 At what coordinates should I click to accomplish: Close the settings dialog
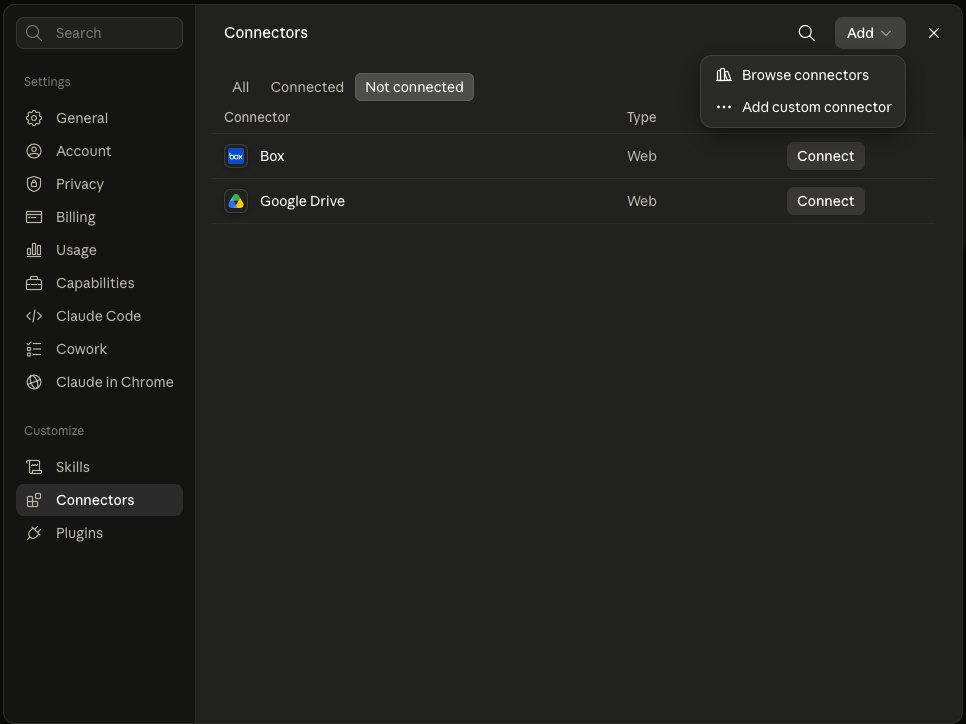tap(934, 33)
